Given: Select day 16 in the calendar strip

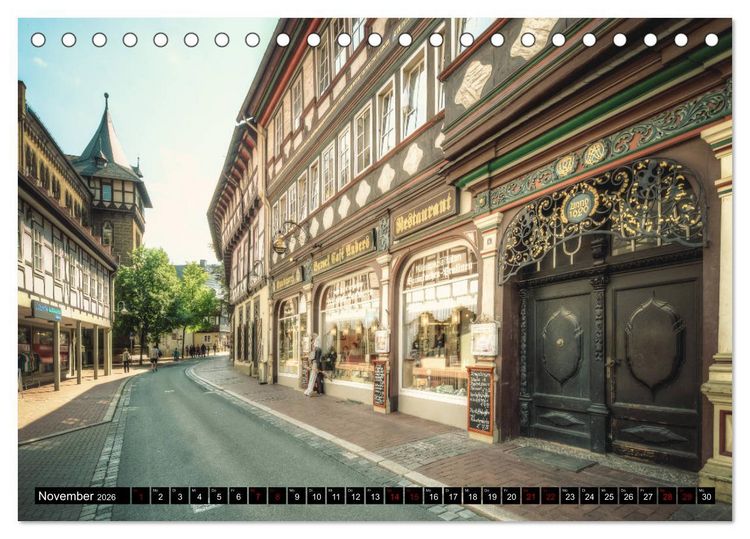Looking at the screenshot, I should pyautogui.click(x=433, y=495).
